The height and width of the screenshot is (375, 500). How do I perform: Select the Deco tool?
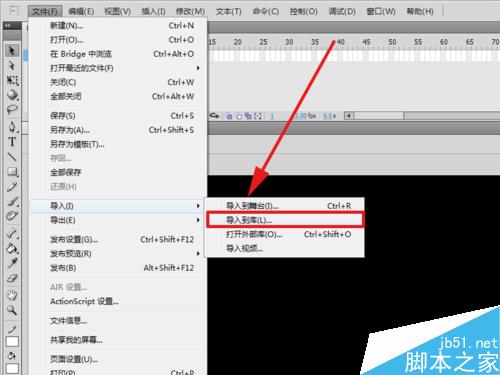[12, 216]
